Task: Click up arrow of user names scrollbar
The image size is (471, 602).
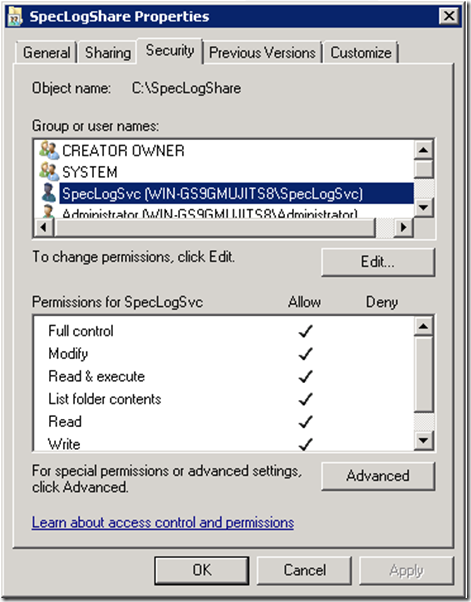Action: 424,149
